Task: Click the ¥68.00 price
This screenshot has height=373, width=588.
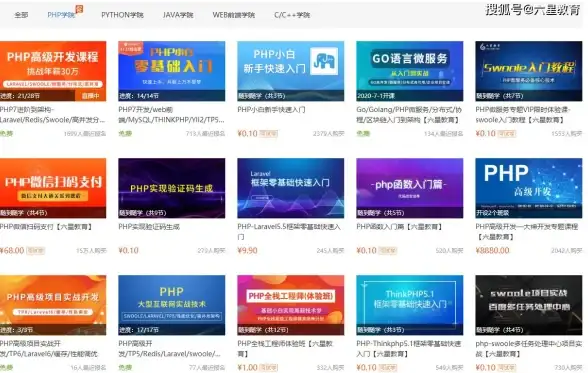Action: pos(12,250)
